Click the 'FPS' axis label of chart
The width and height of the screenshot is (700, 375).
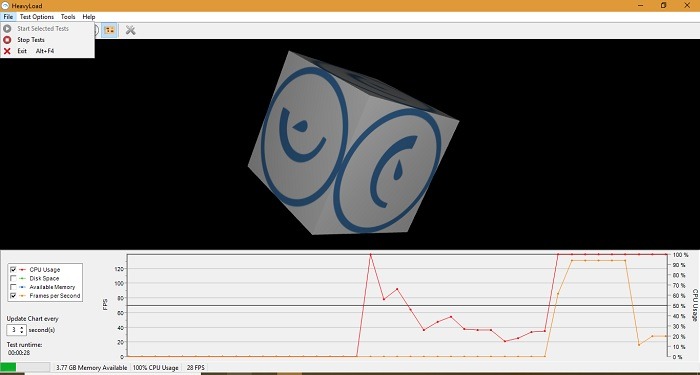[105, 305]
